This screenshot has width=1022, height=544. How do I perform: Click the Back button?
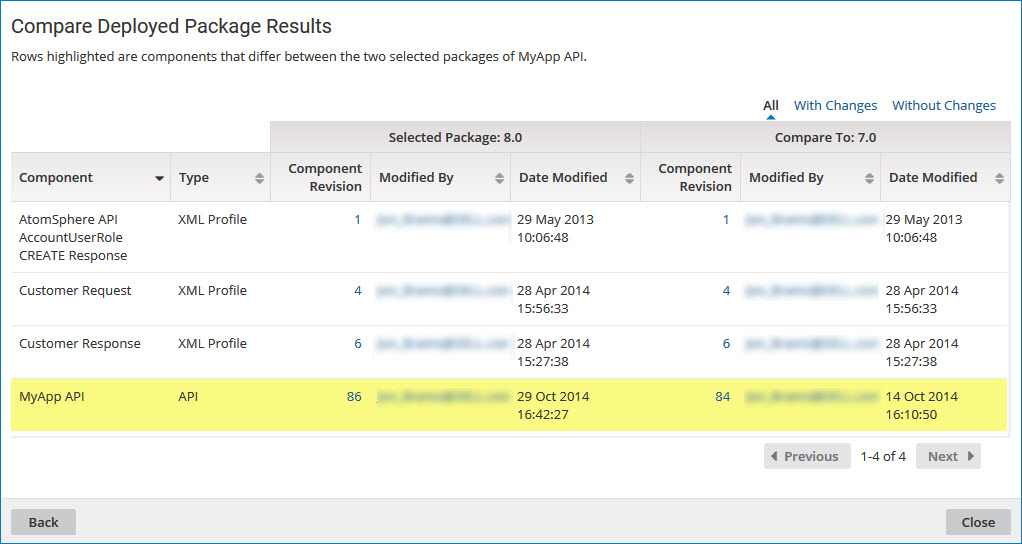pyautogui.click(x=44, y=522)
